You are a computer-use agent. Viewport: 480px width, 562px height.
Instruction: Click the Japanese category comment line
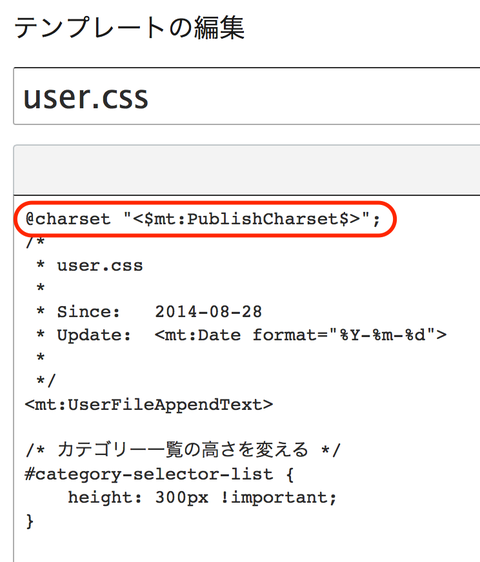(183, 450)
